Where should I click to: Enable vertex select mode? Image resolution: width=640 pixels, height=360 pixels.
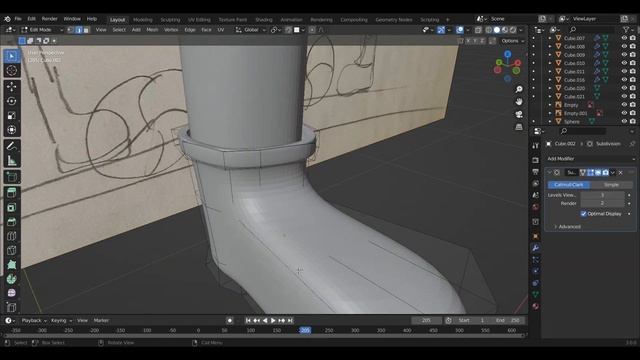[71, 30]
